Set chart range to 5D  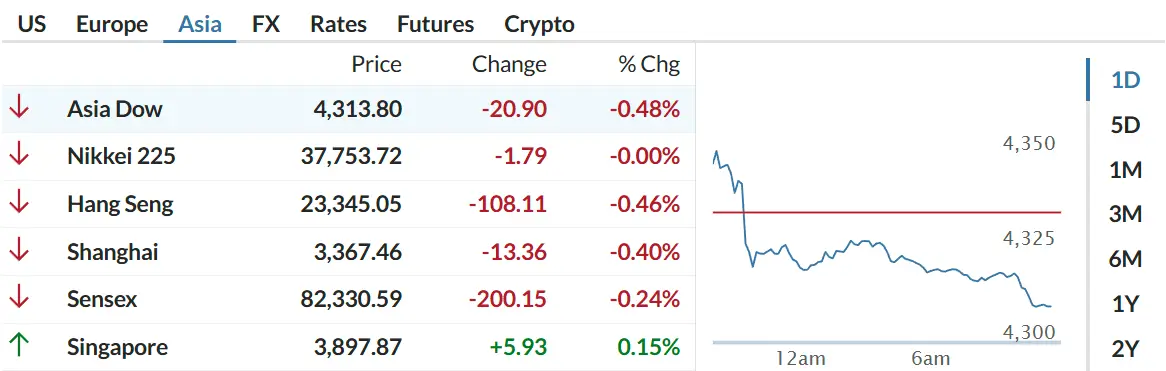click(x=1125, y=125)
